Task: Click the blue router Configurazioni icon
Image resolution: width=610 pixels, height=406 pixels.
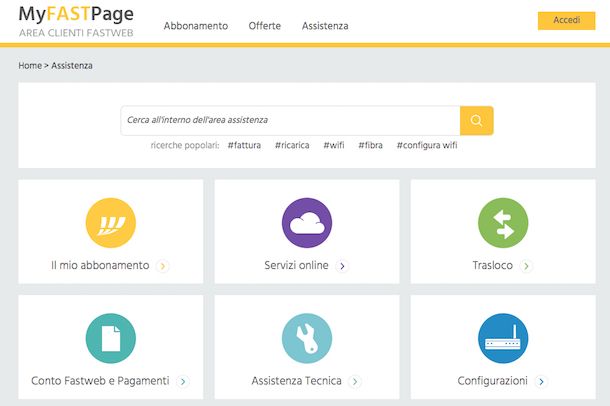Action: point(503,338)
